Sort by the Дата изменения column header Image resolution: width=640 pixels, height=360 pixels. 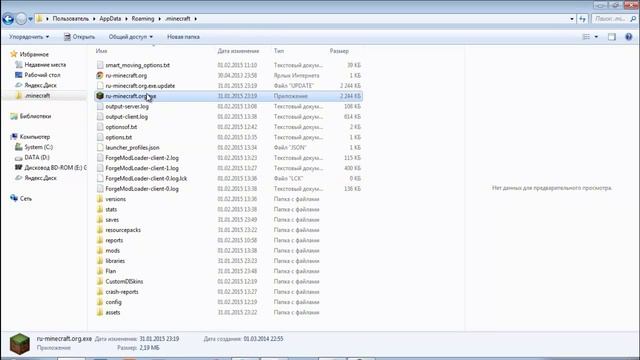coord(238,51)
